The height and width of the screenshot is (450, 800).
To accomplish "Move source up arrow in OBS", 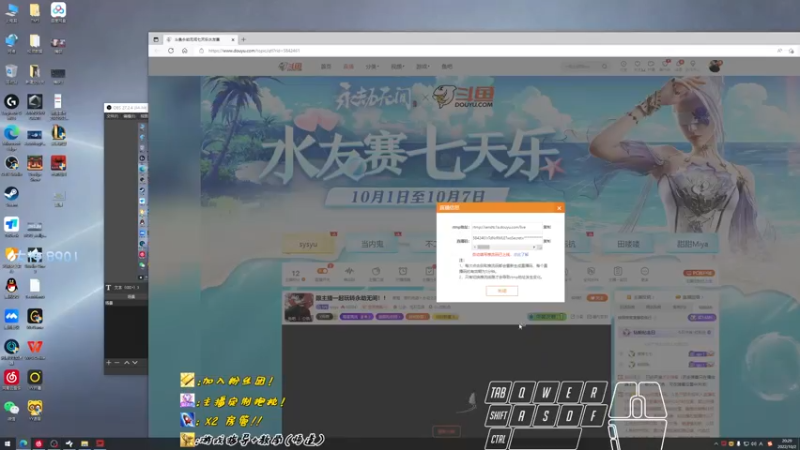I will (127, 362).
